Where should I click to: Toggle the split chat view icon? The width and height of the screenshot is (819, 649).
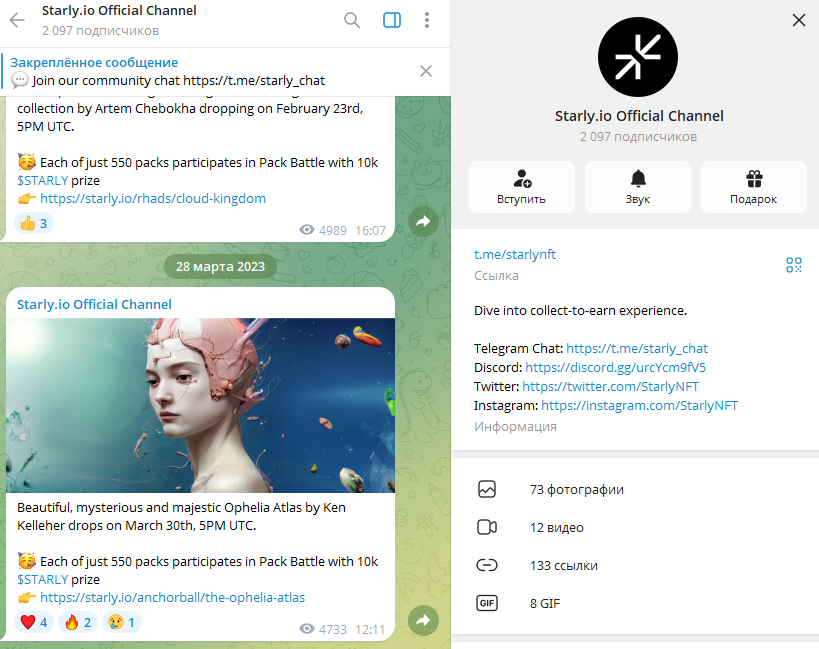(391, 20)
